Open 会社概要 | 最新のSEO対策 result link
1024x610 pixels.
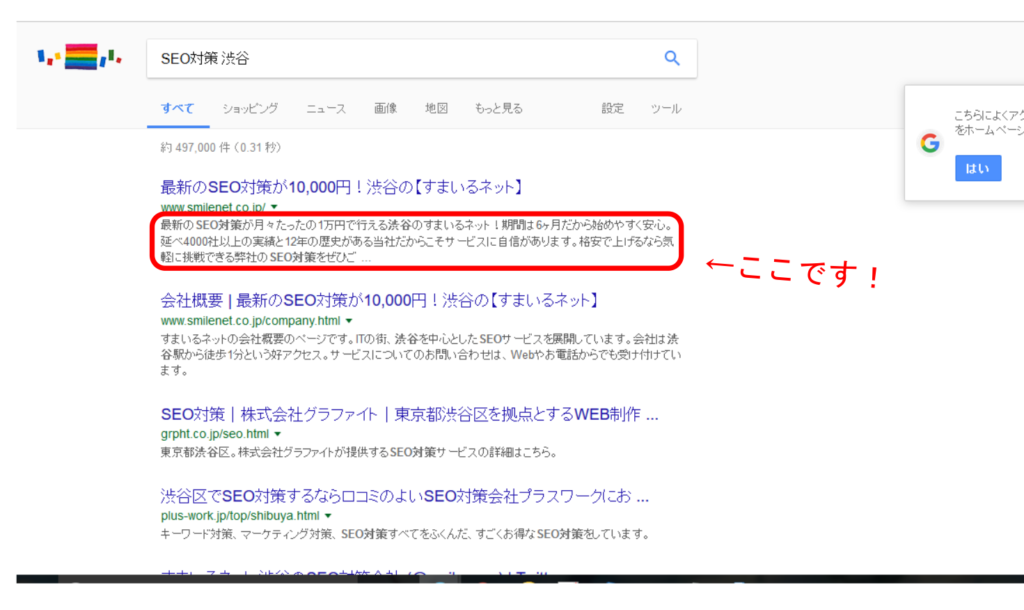click(380, 300)
